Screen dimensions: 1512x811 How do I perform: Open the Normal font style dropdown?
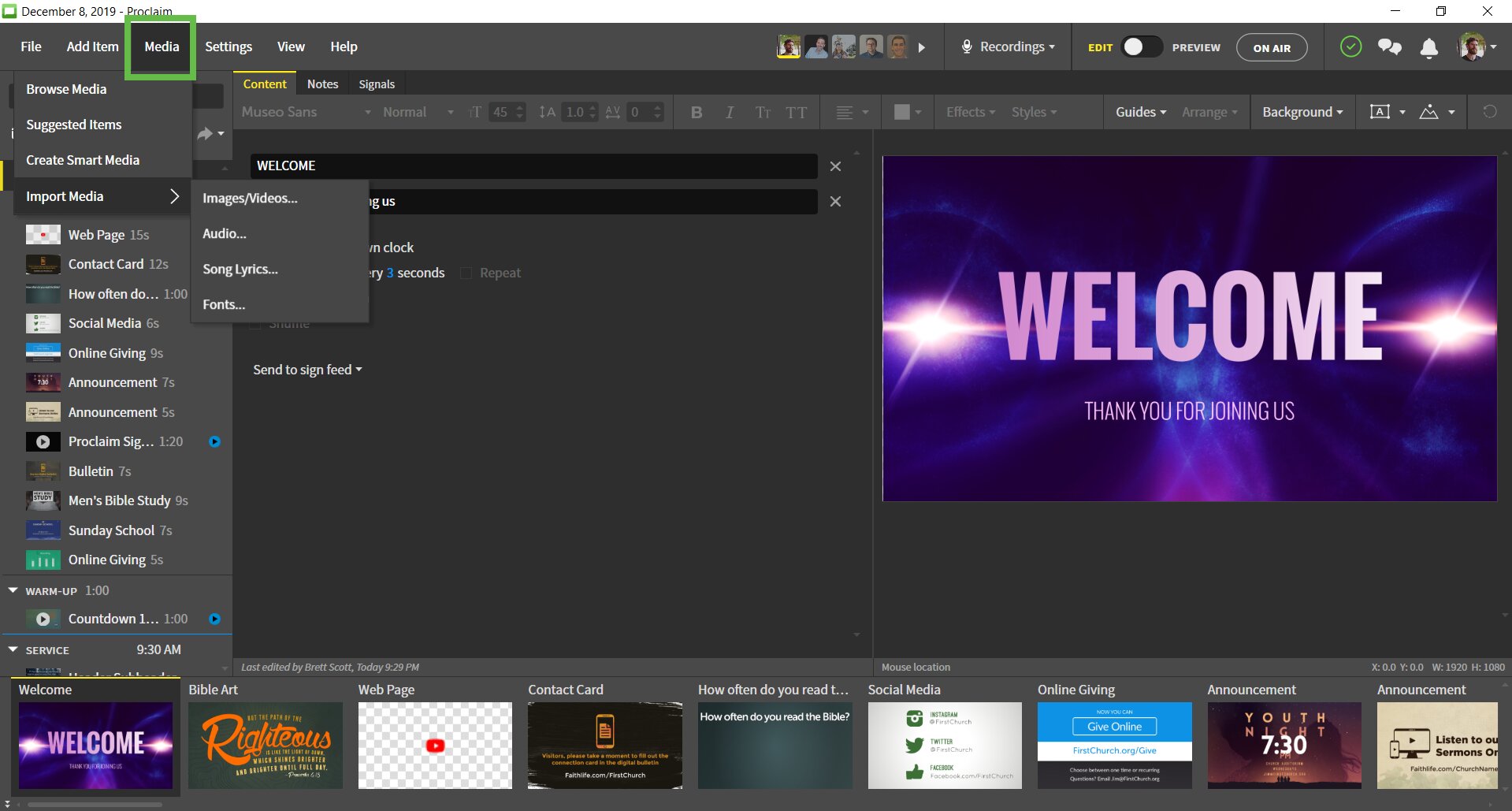[418, 112]
